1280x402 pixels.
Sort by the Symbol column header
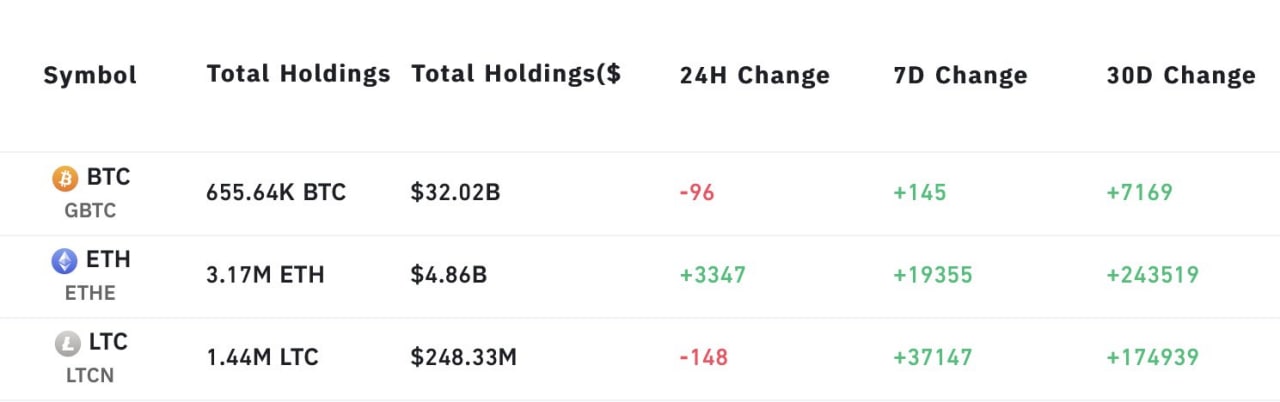point(90,75)
